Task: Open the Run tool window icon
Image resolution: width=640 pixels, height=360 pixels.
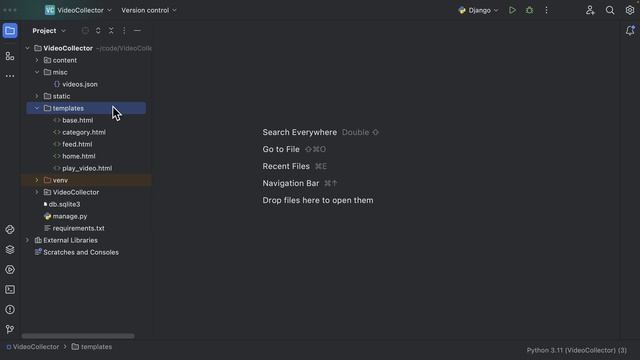Action: [10, 270]
